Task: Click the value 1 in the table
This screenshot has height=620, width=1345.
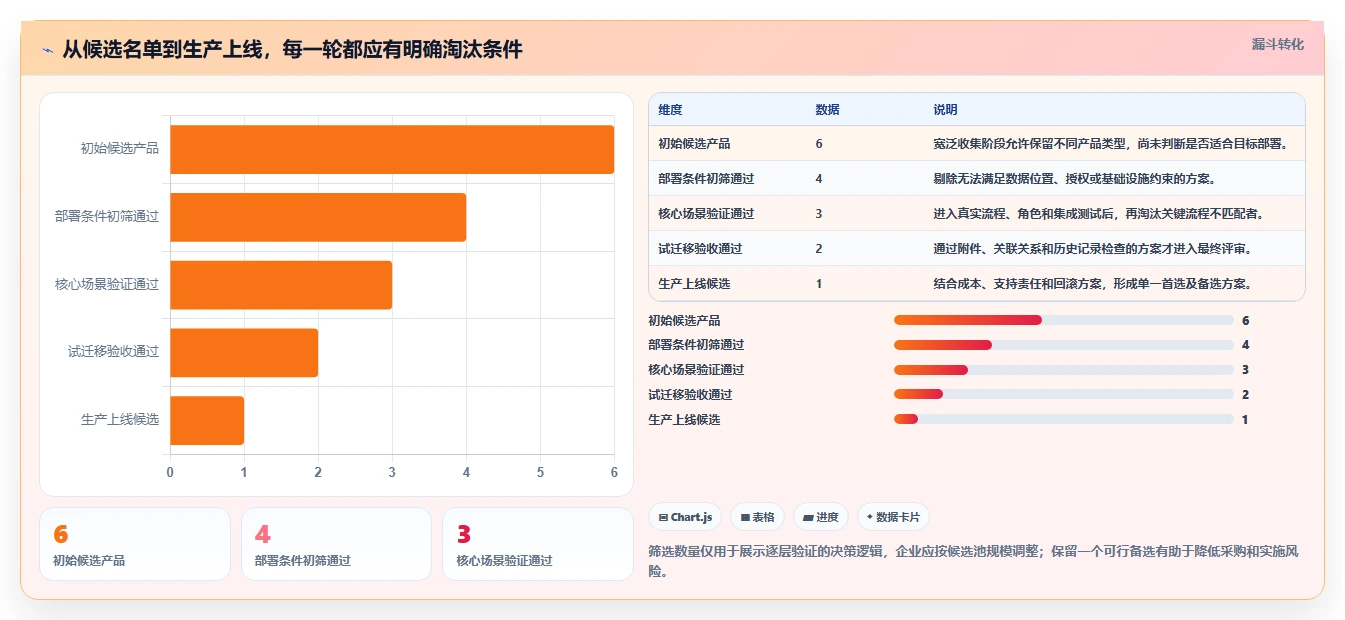Action: 819,284
